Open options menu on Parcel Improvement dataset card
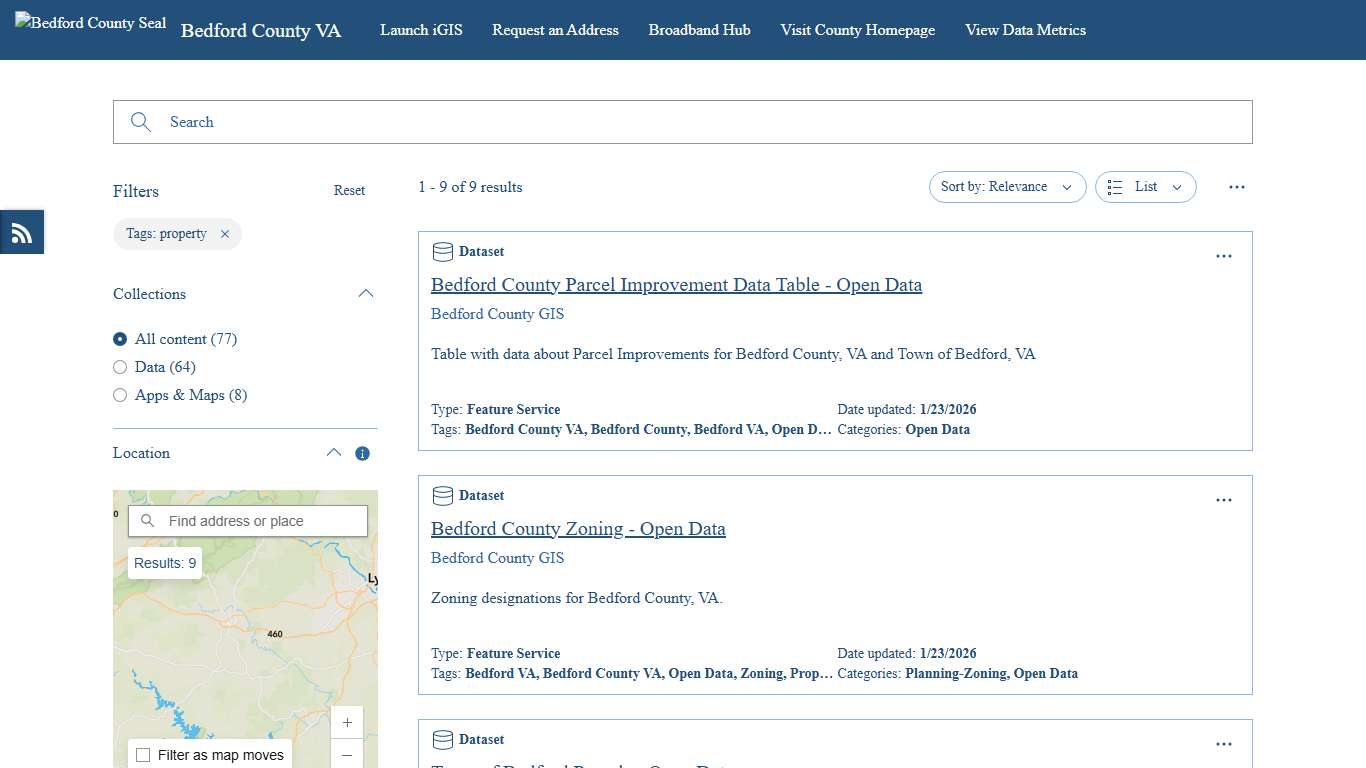Screen dimensions: 1366x768 1224,256
